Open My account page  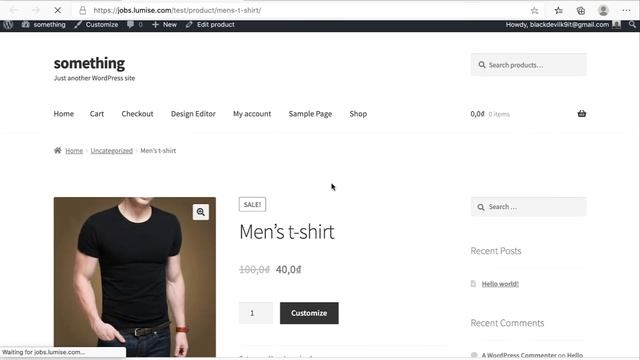click(252, 114)
